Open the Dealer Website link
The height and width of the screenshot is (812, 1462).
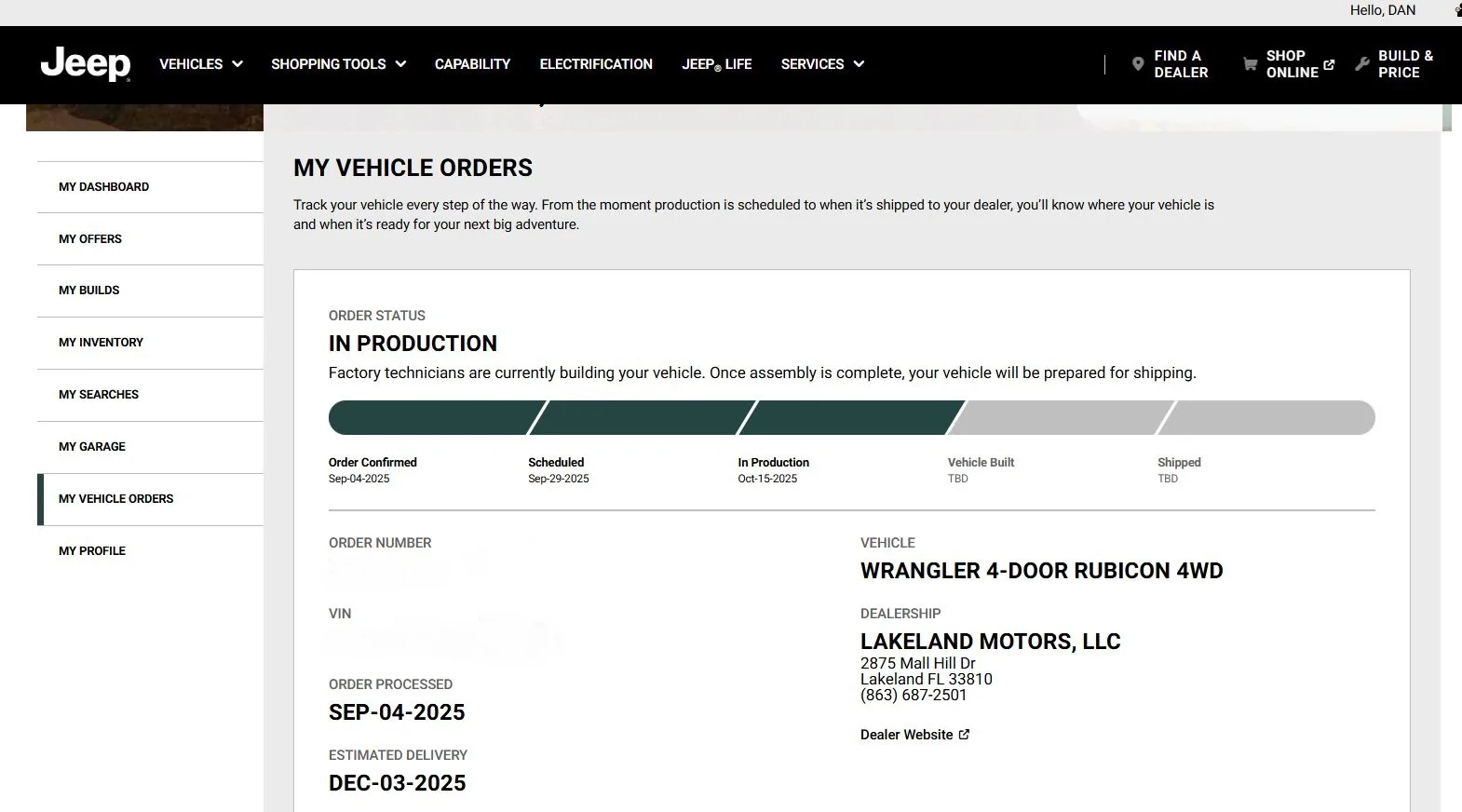click(914, 735)
